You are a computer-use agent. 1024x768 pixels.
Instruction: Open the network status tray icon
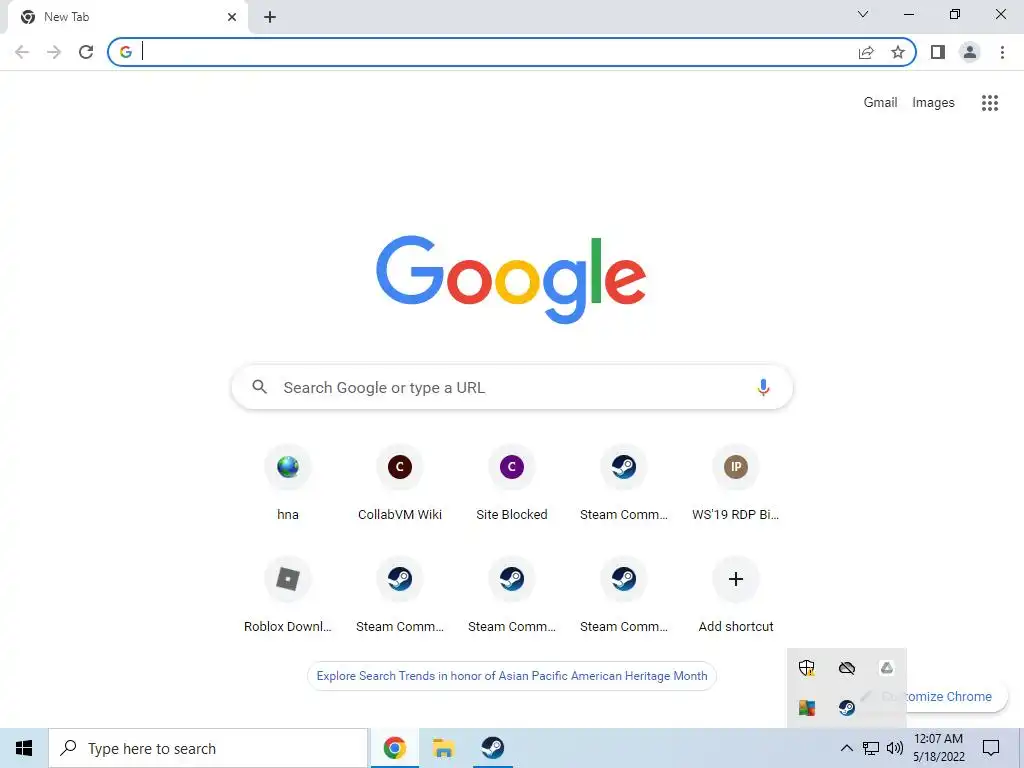(x=871, y=748)
